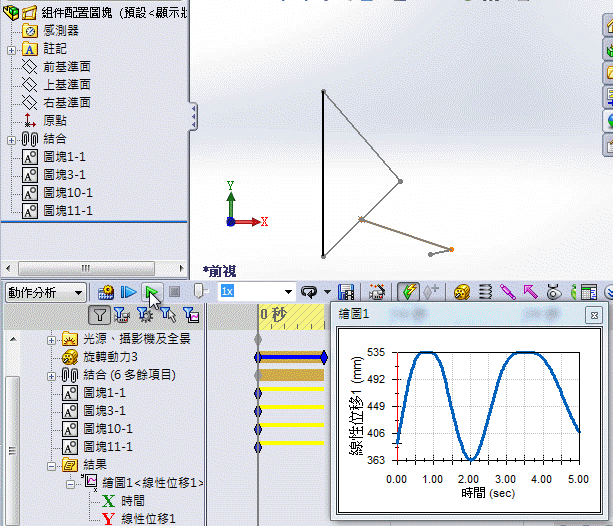Screen dimensions: 613x526
Task: Click the 0 秒 timeline ruler
Action: (291, 316)
